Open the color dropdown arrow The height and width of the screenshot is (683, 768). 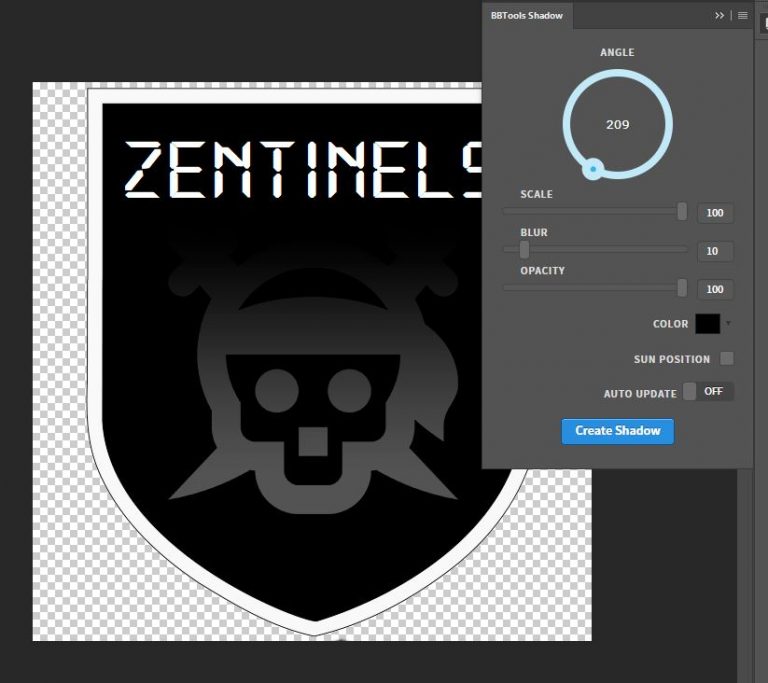click(x=728, y=324)
